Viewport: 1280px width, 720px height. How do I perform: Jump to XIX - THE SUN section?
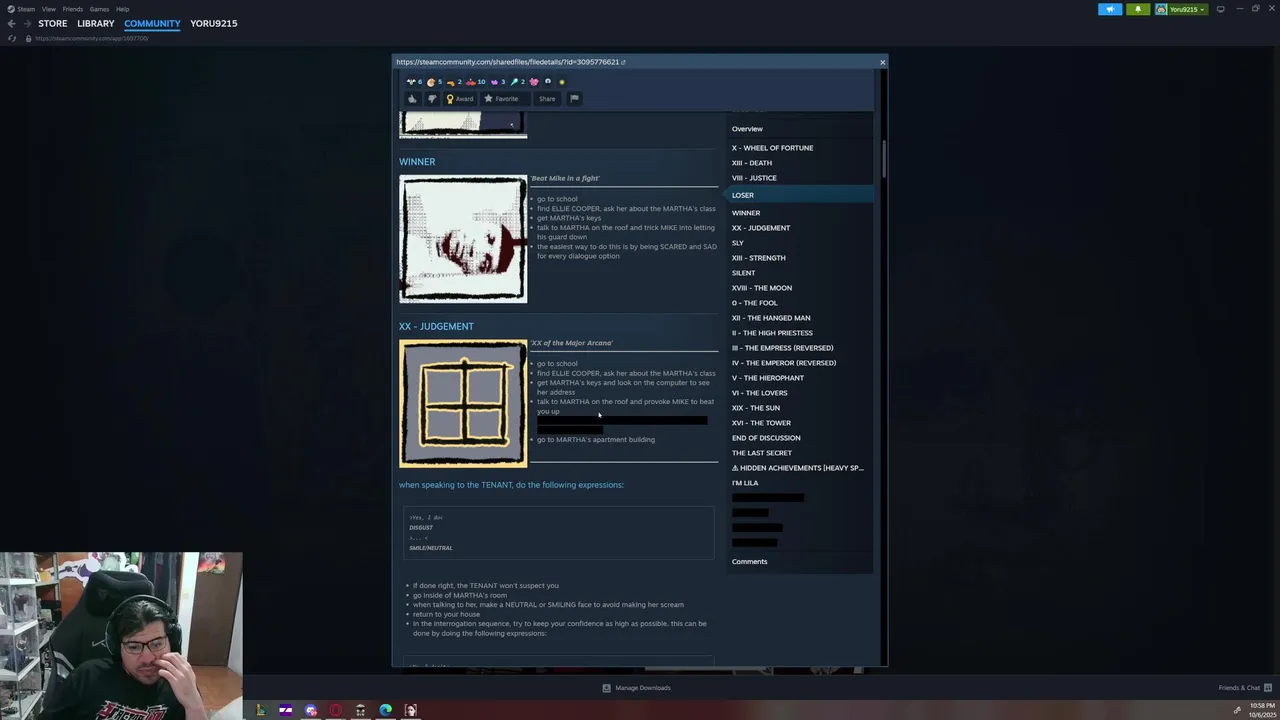[x=755, y=408]
